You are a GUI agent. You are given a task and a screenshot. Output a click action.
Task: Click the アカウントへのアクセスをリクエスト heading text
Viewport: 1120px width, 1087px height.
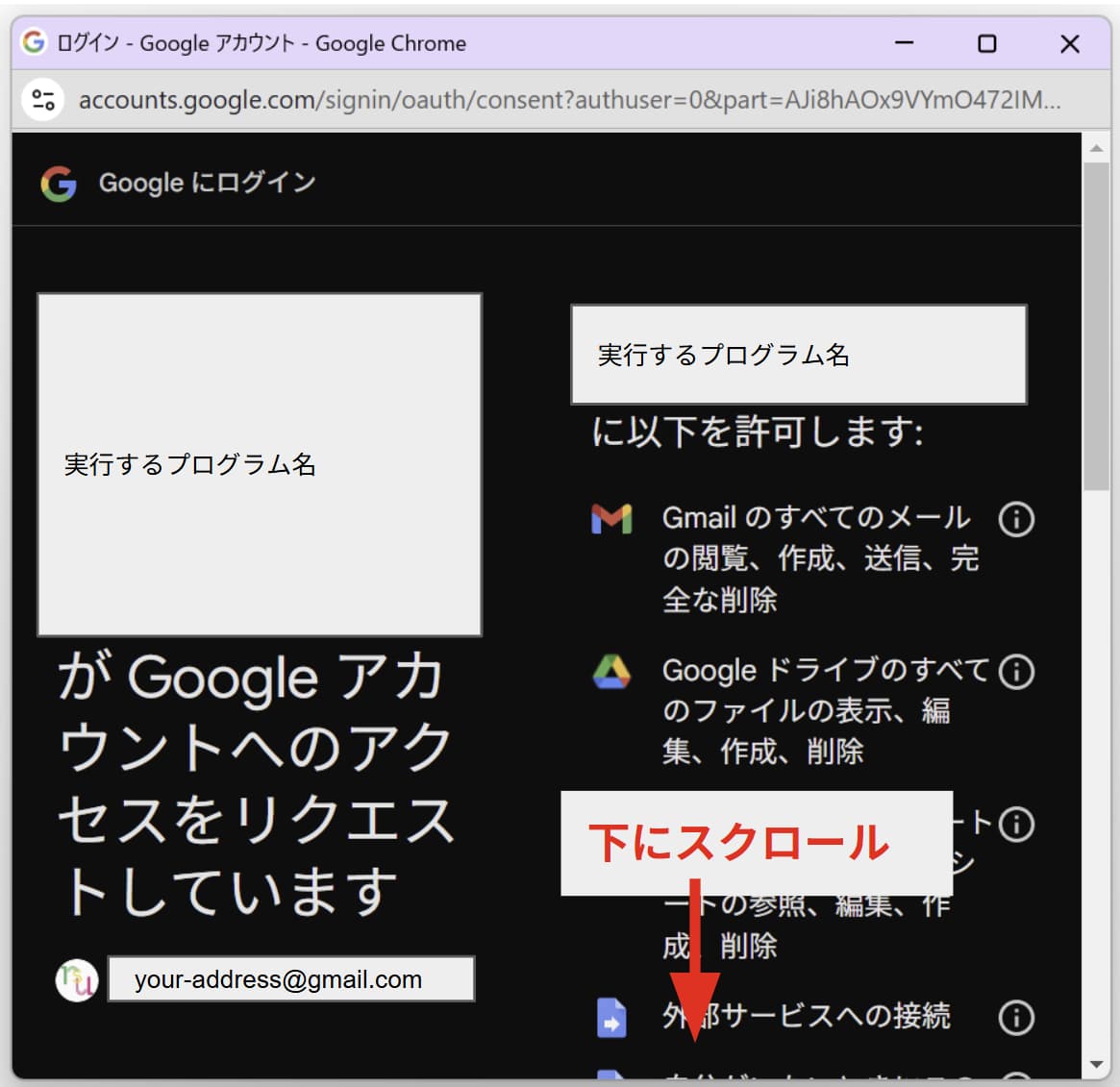256,783
